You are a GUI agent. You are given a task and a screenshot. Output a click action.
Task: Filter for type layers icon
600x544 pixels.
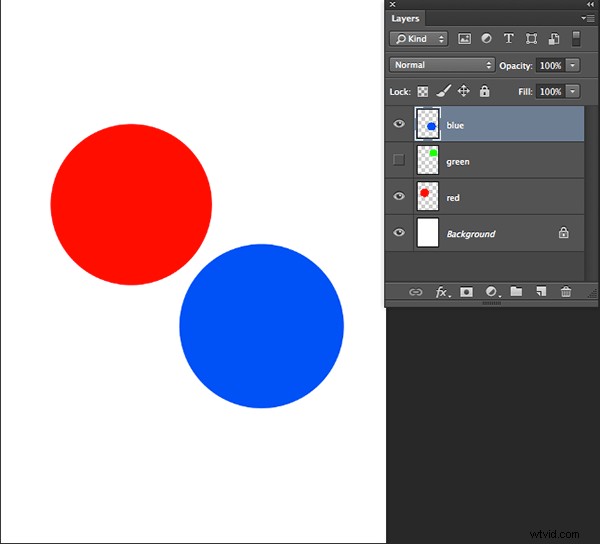(509, 39)
